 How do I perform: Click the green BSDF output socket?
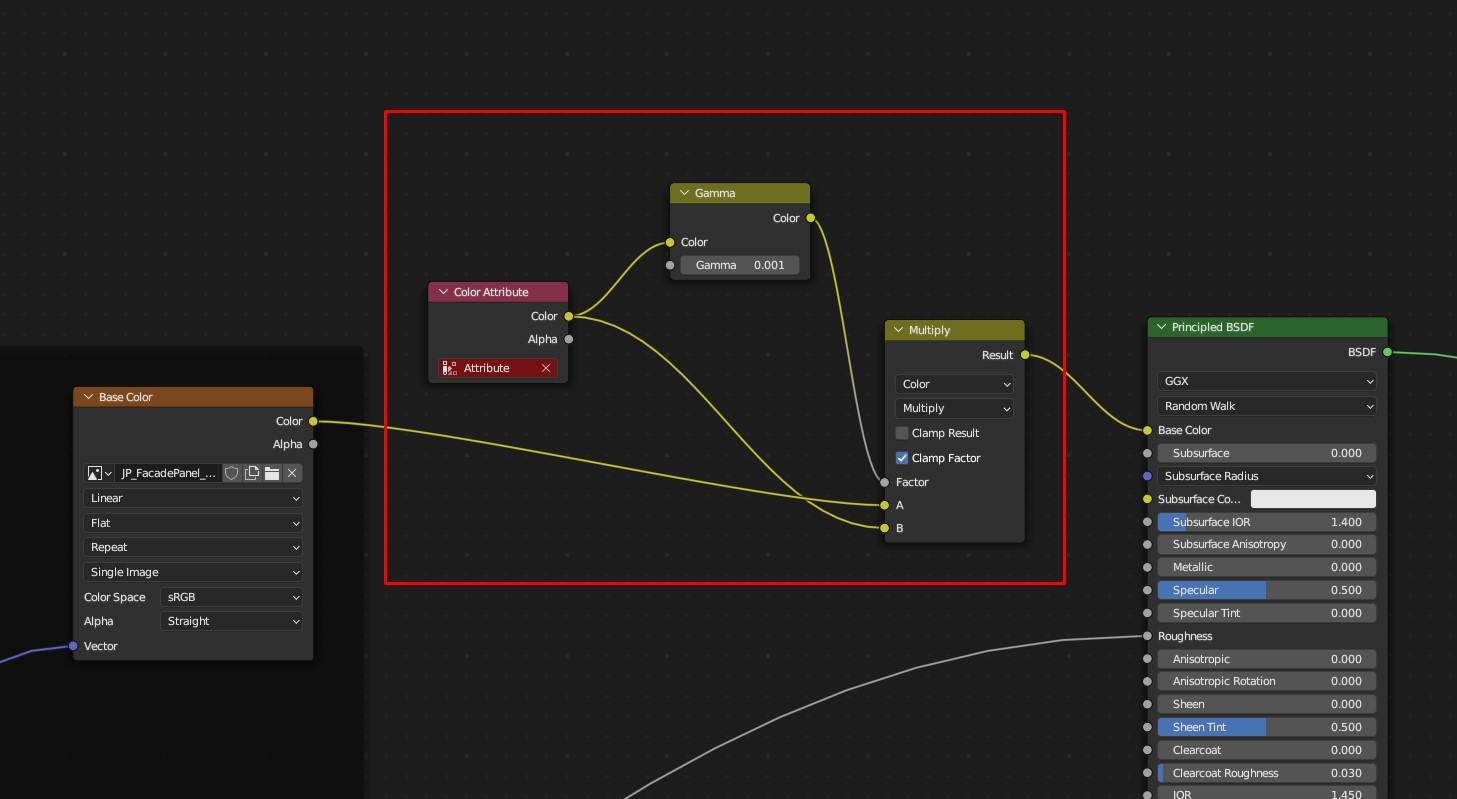tap(1387, 352)
